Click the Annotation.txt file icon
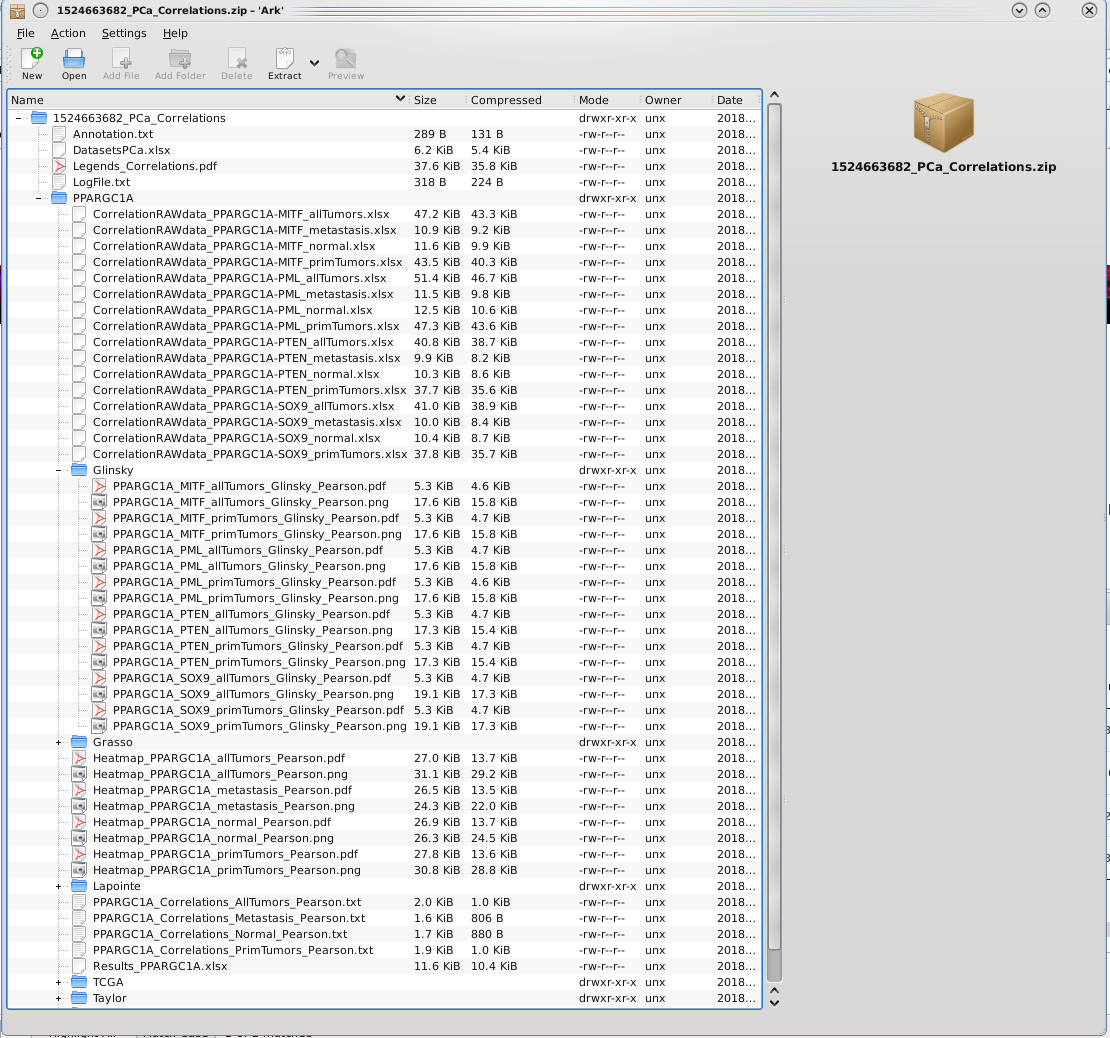 60,134
